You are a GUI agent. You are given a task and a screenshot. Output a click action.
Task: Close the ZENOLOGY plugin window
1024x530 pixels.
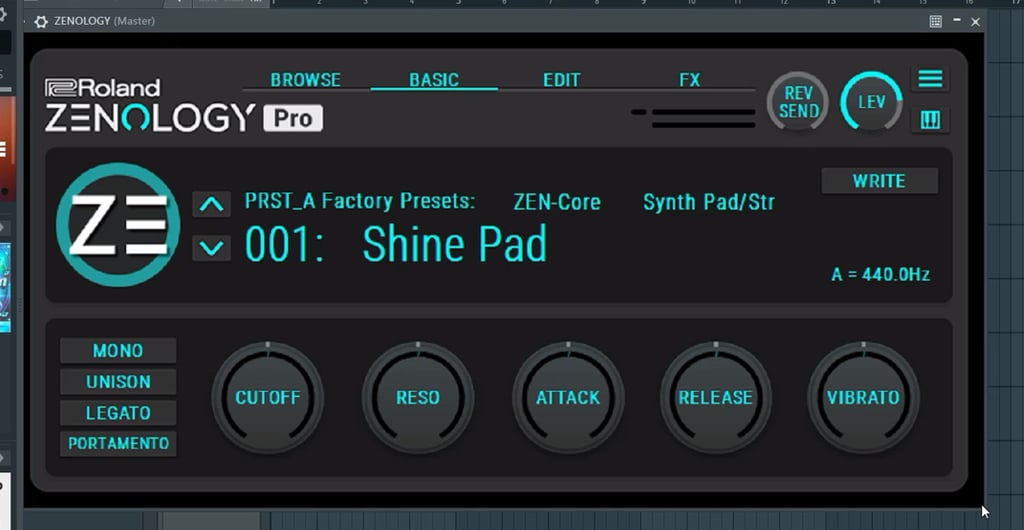[976, 22]
